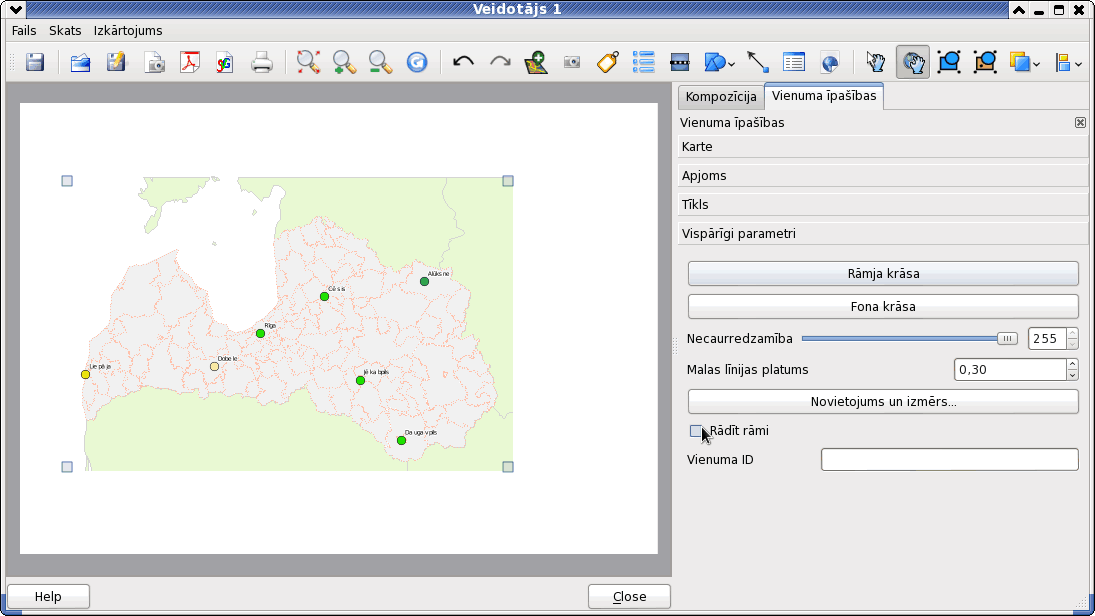Click the Help button
The height and width of the screenshot is (616, 1095).
[48, 596]
